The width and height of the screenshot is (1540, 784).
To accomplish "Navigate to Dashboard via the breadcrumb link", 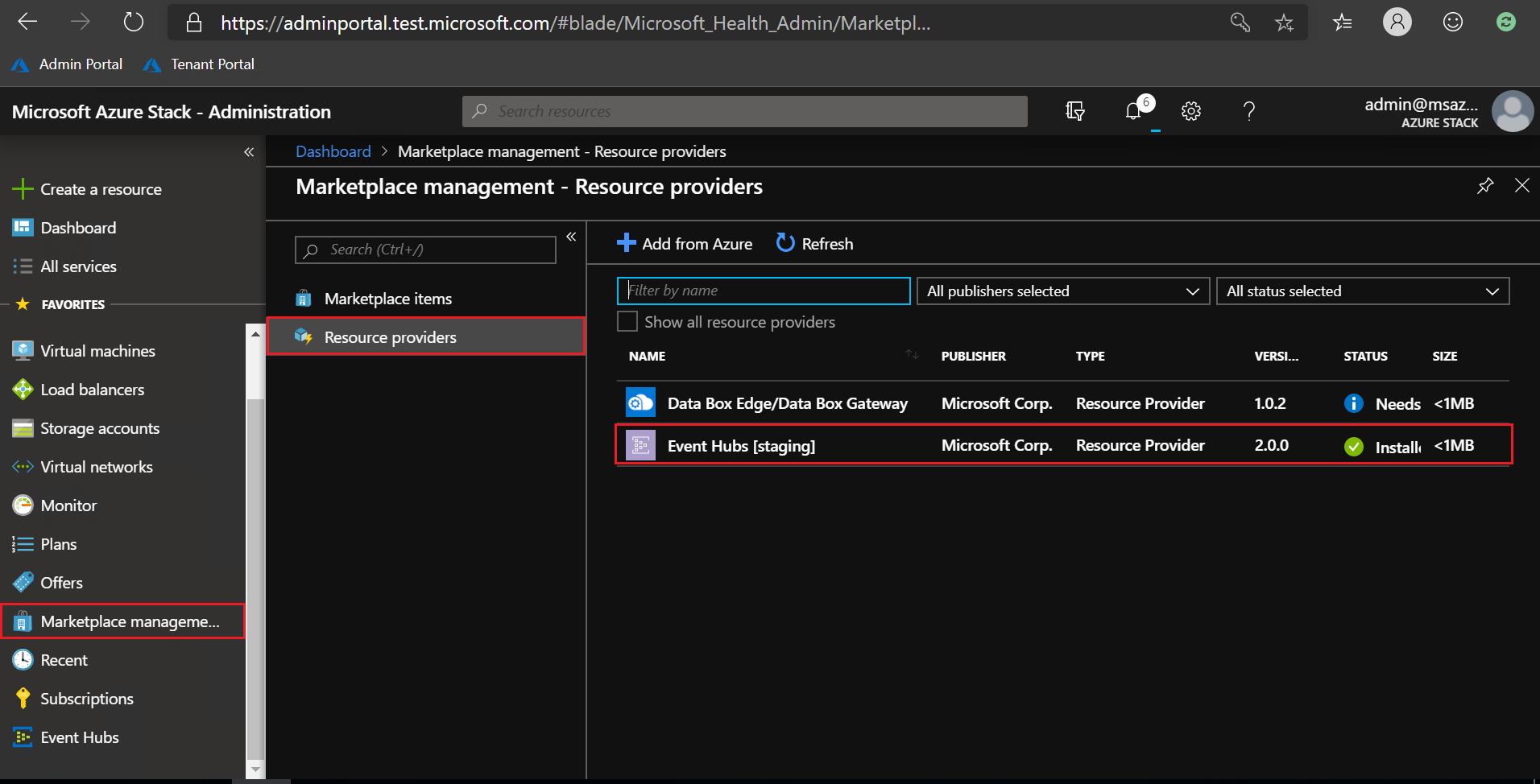I will click(333, 151).
